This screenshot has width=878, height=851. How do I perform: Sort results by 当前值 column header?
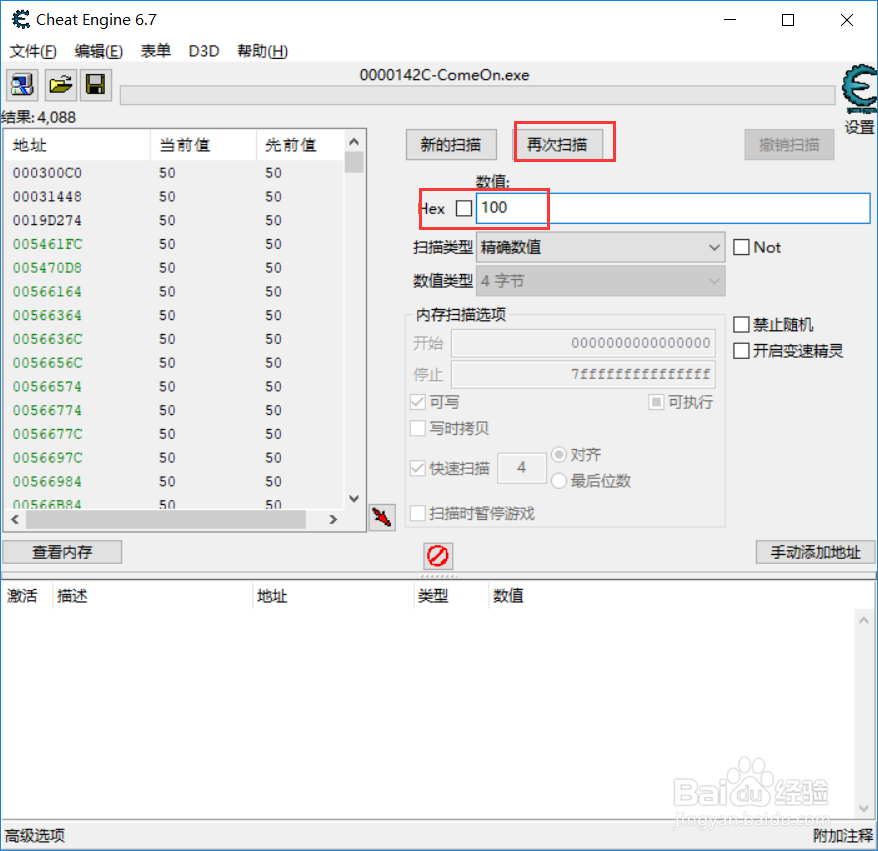click(203, 146)
